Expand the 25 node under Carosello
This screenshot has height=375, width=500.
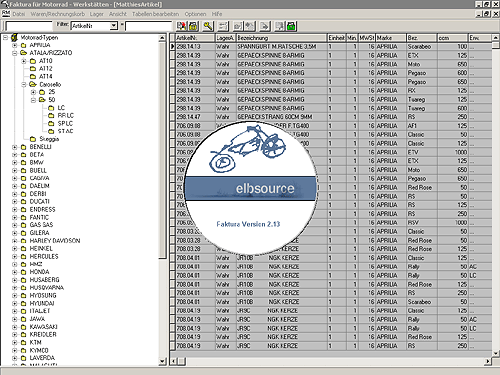(33, 92)
